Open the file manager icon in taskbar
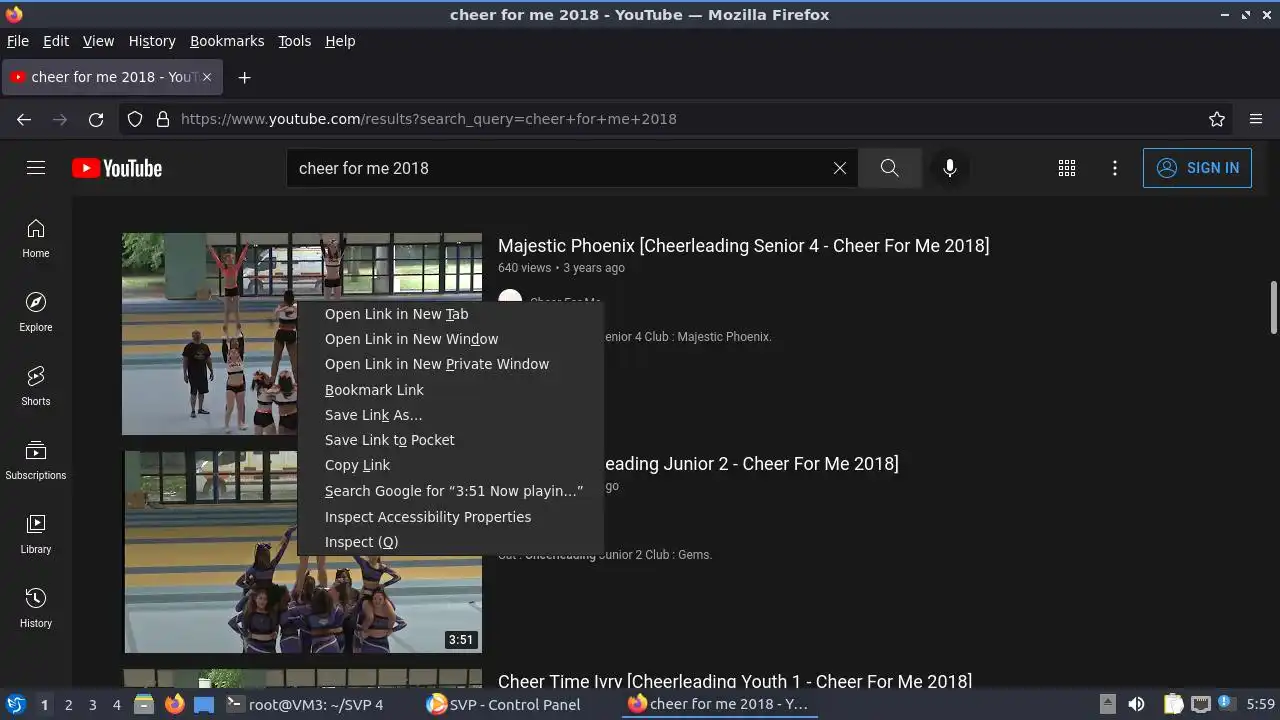1280x720 pixels. [144, 704]
